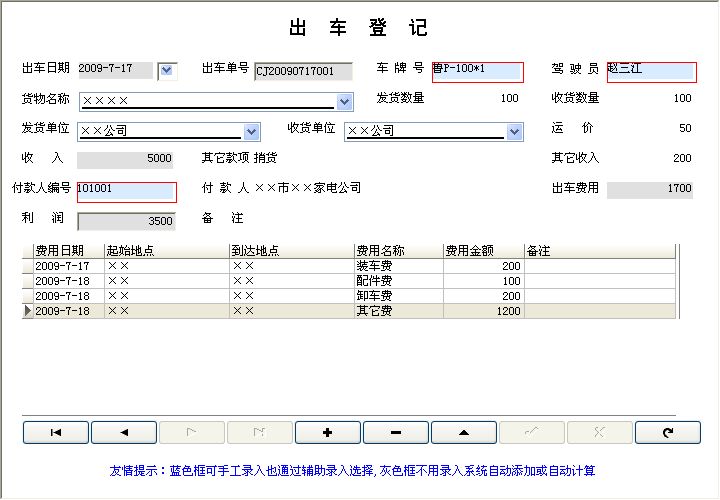Click the cancel X navigator button
Image resolution: width=720 pixels, height=500 pixels.
tap(600, 432)
